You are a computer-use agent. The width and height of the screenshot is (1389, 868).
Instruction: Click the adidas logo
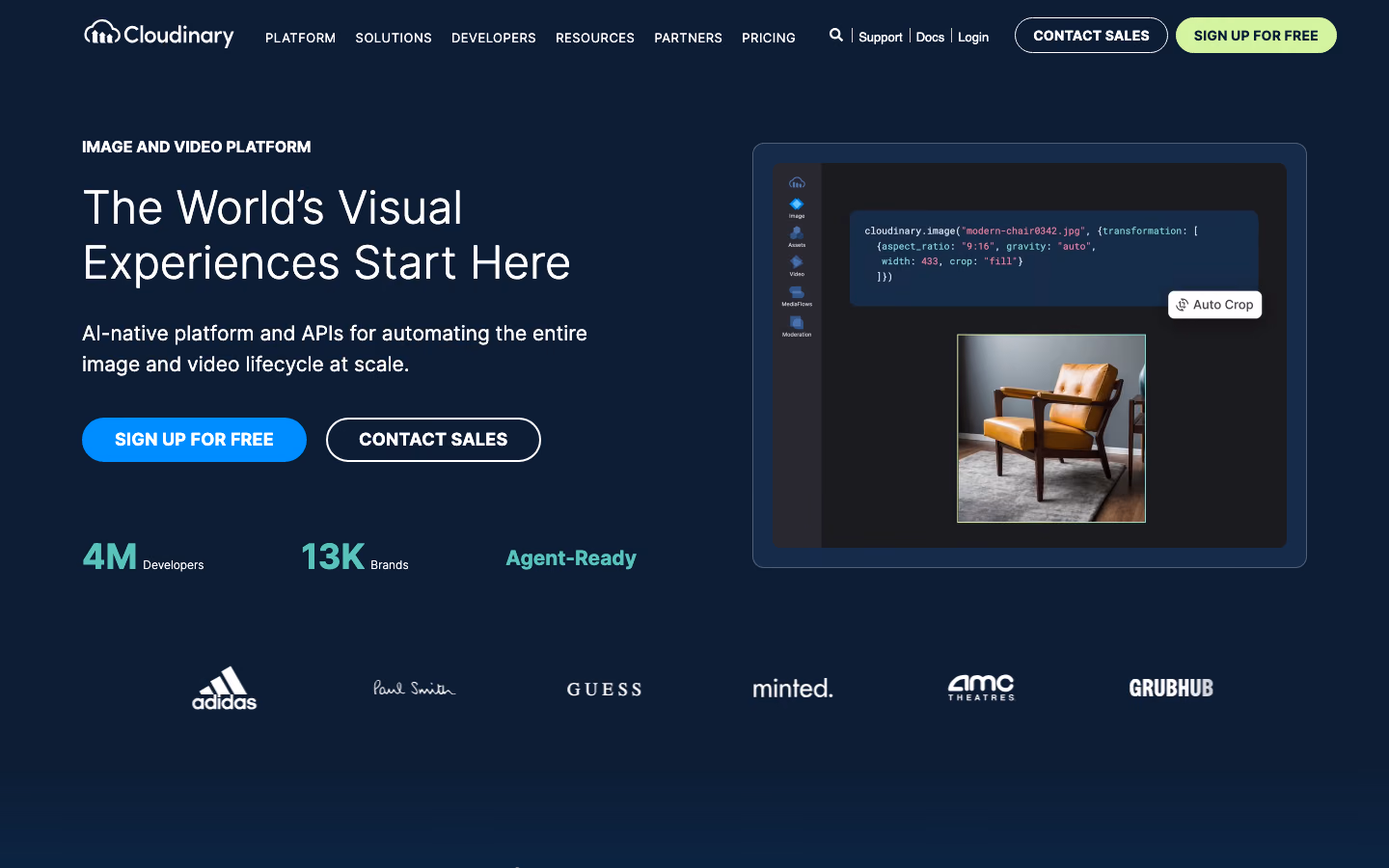(x=224, y=689)
